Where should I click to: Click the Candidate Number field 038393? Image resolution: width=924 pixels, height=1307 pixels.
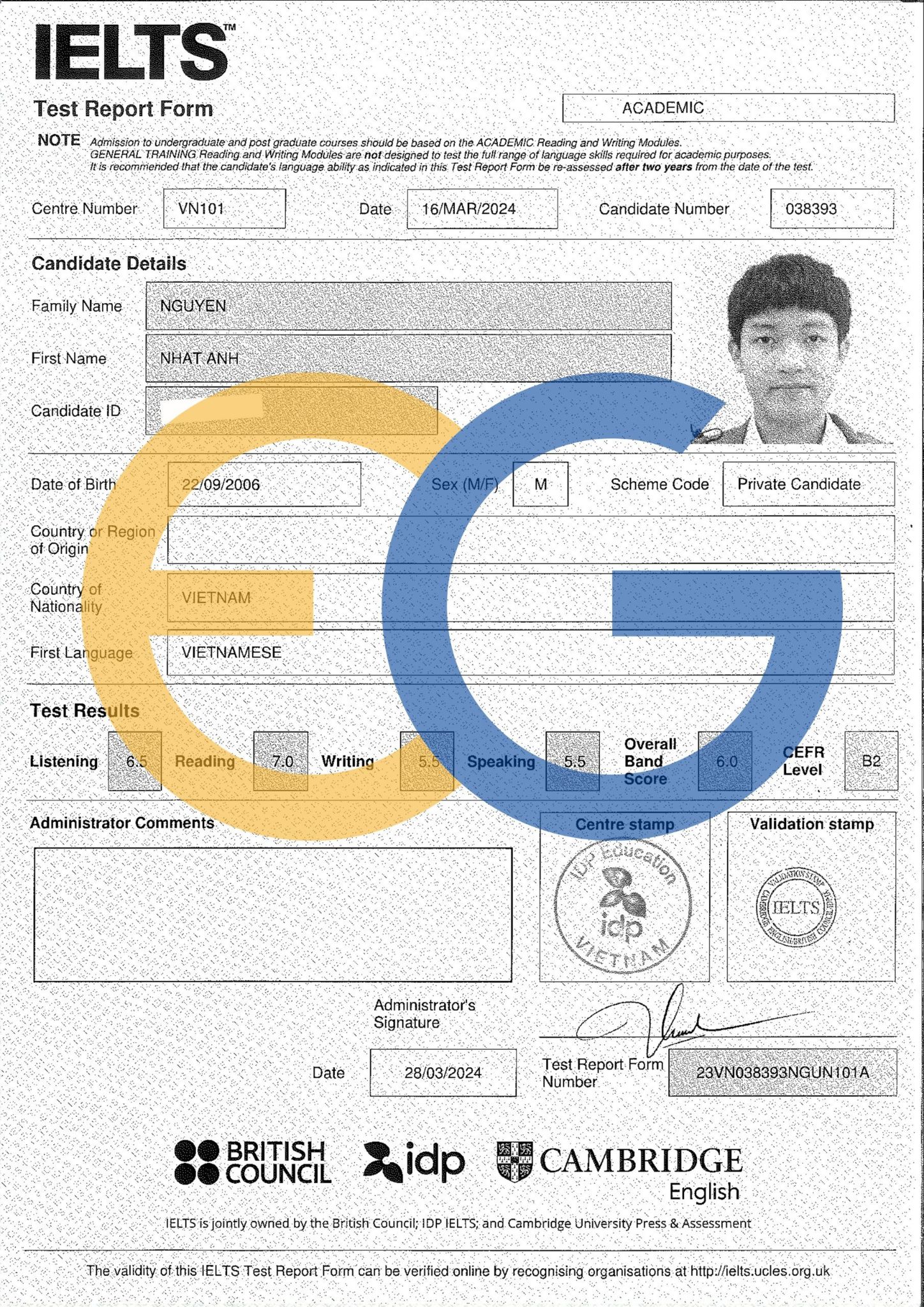point(831,209)
